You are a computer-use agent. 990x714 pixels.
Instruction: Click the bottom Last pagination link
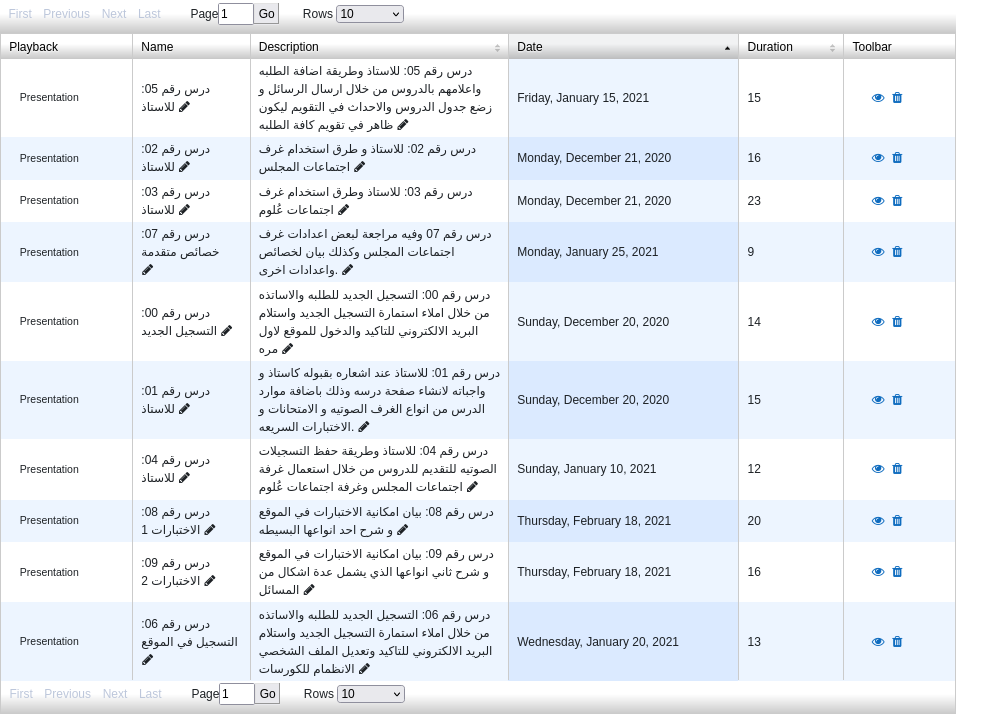[150, 694]
